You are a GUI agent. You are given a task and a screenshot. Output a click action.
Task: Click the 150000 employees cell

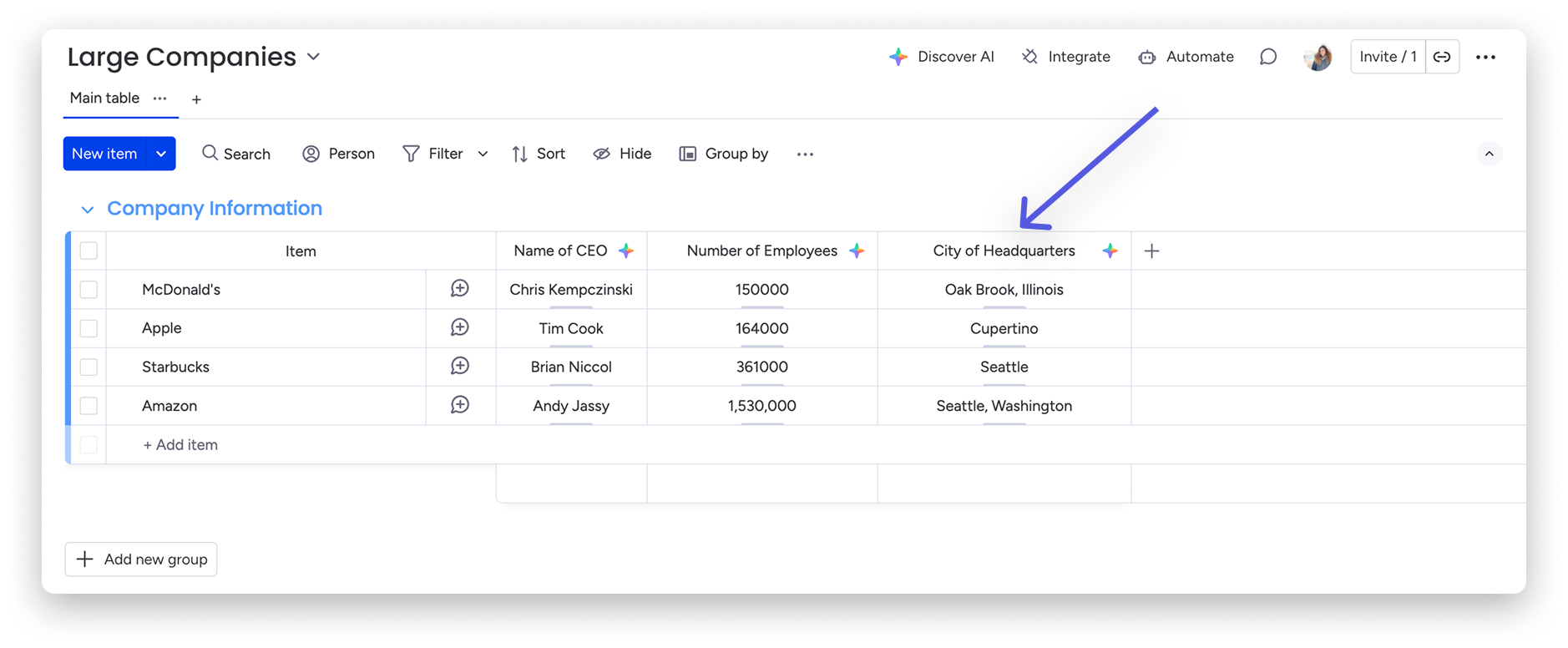[x=762, y=289]
